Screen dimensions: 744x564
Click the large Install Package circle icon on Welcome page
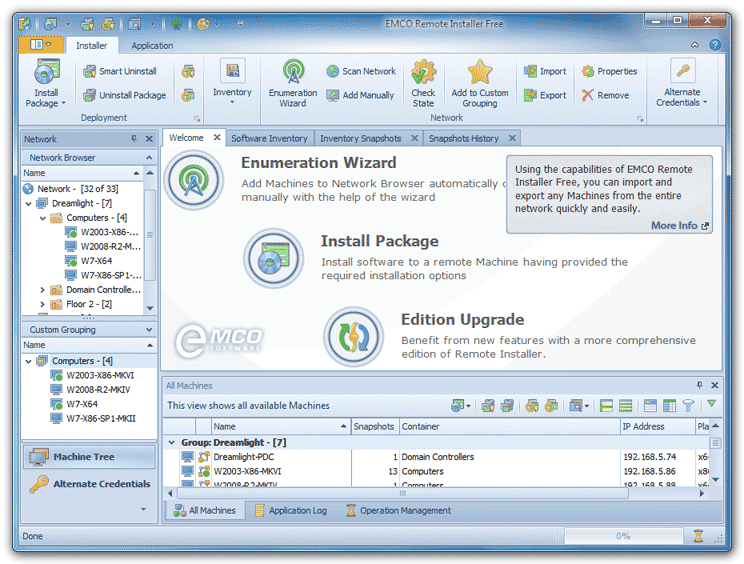click(x=274, y=259)
